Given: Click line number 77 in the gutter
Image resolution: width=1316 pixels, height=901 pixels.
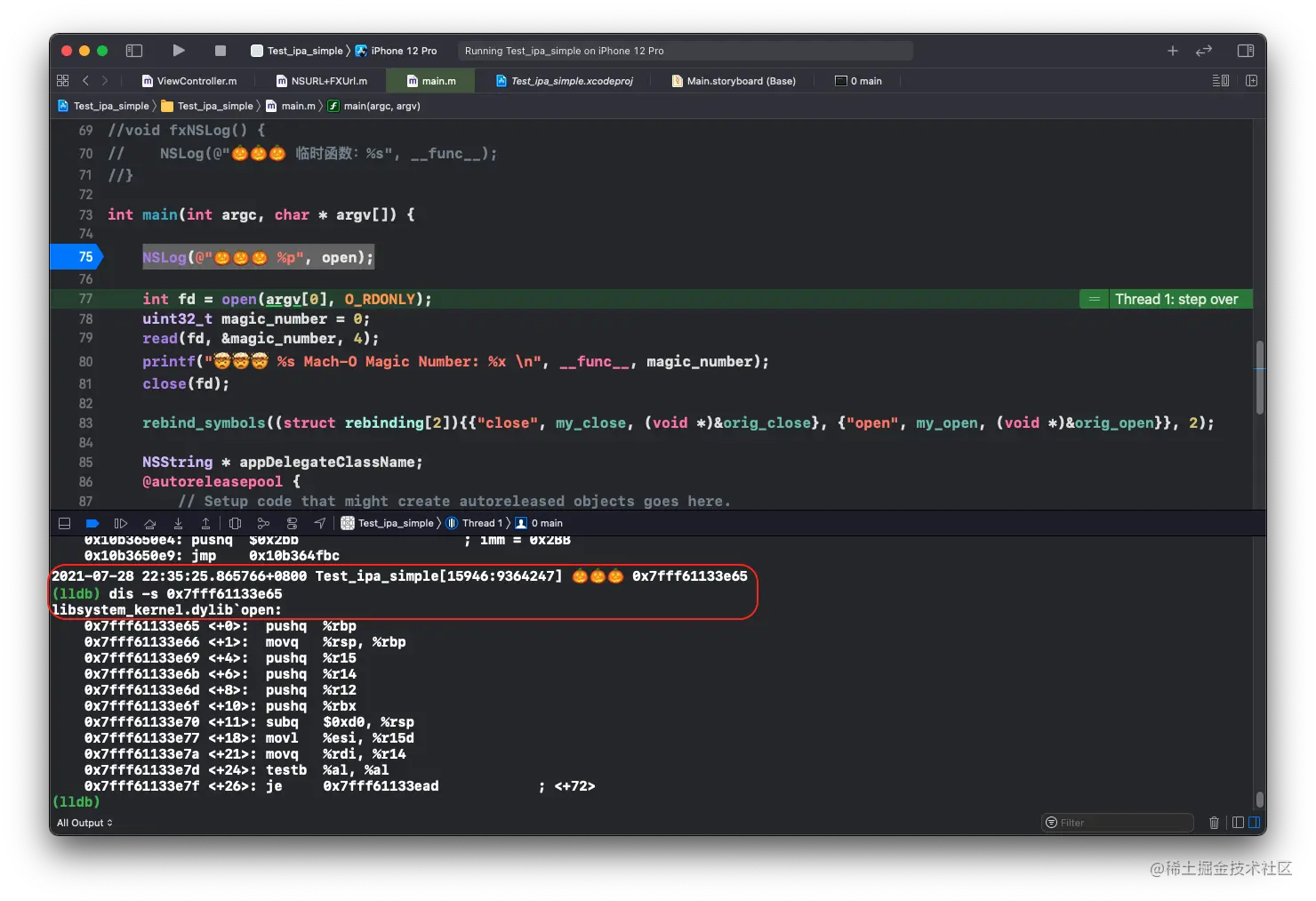Looking at the screenshot, I should (x=85, y=299).
